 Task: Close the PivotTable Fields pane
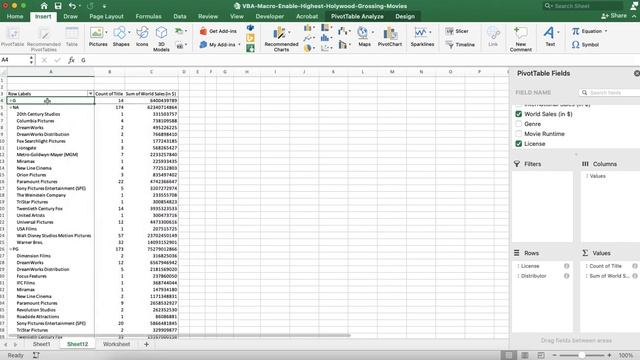coord(637,73)
